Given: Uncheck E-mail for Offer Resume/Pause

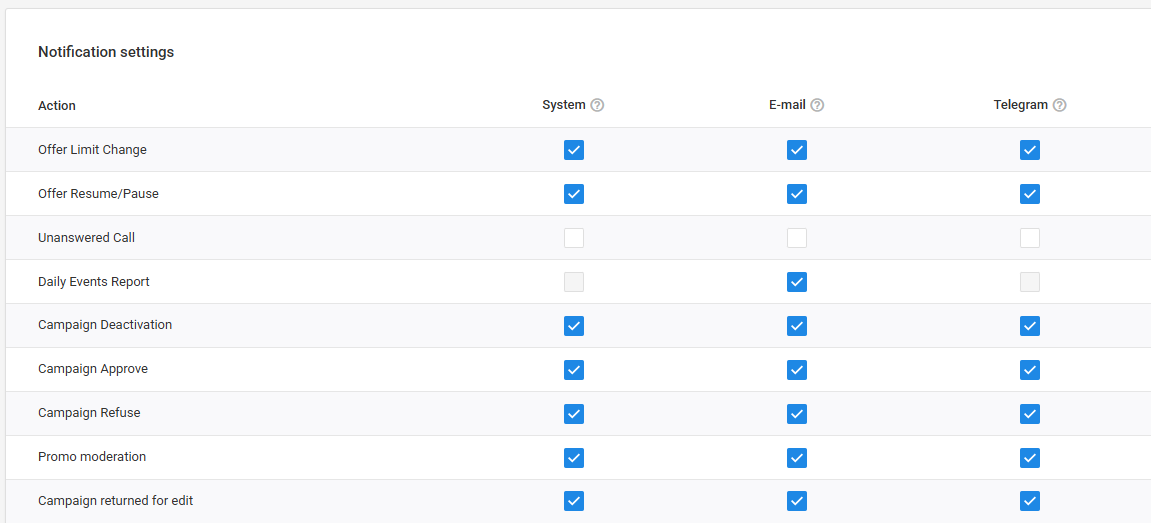Looking at the screenshot, I should tap(796, 194).
